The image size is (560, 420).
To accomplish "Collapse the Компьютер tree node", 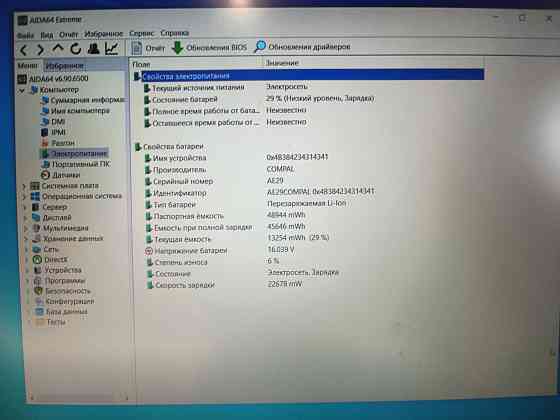I will tap(22, 90).
